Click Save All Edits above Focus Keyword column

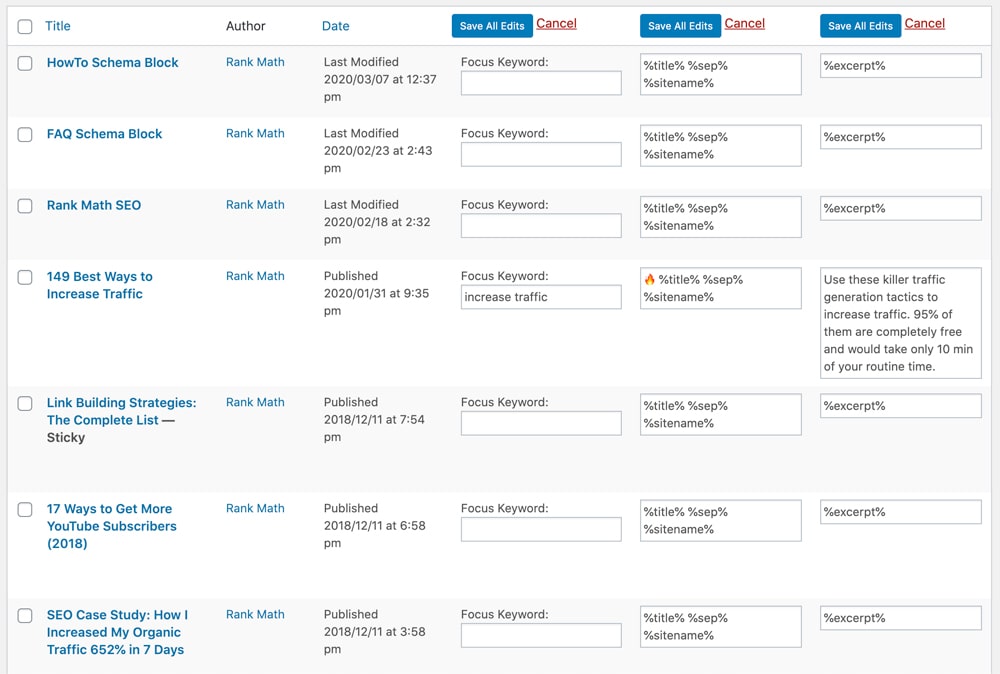tap(492, 26)
